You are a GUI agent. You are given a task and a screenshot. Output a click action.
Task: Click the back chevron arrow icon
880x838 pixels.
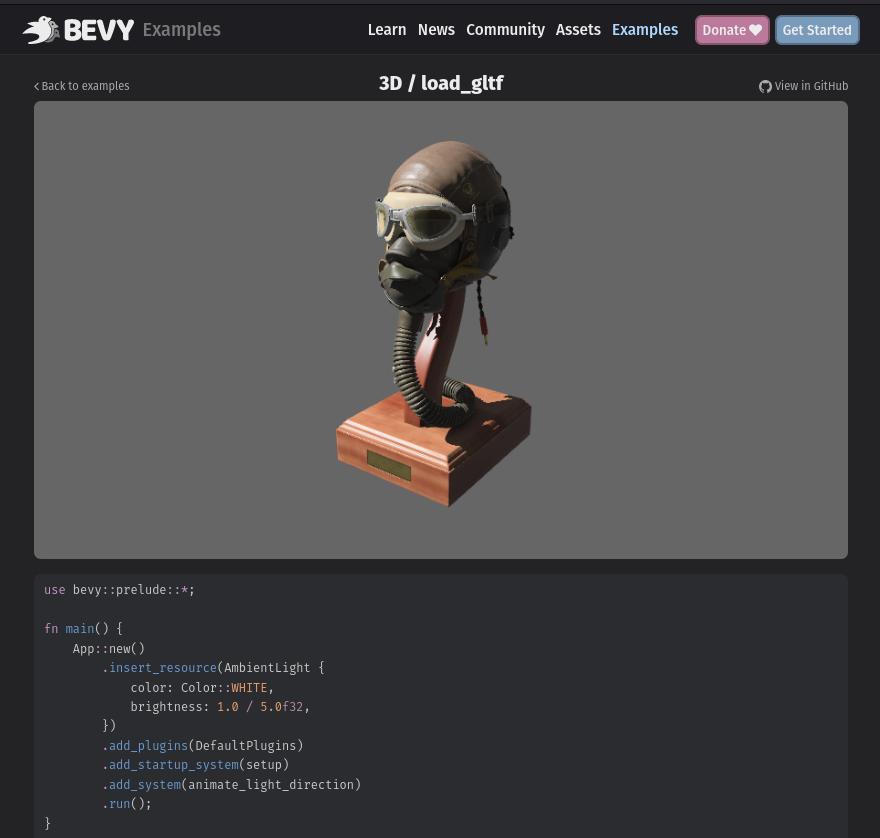coord(37,87)
